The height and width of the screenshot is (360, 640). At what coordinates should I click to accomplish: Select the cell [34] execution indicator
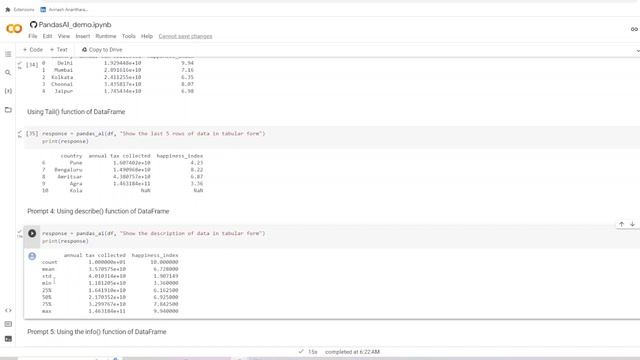[x=32, y=65]
